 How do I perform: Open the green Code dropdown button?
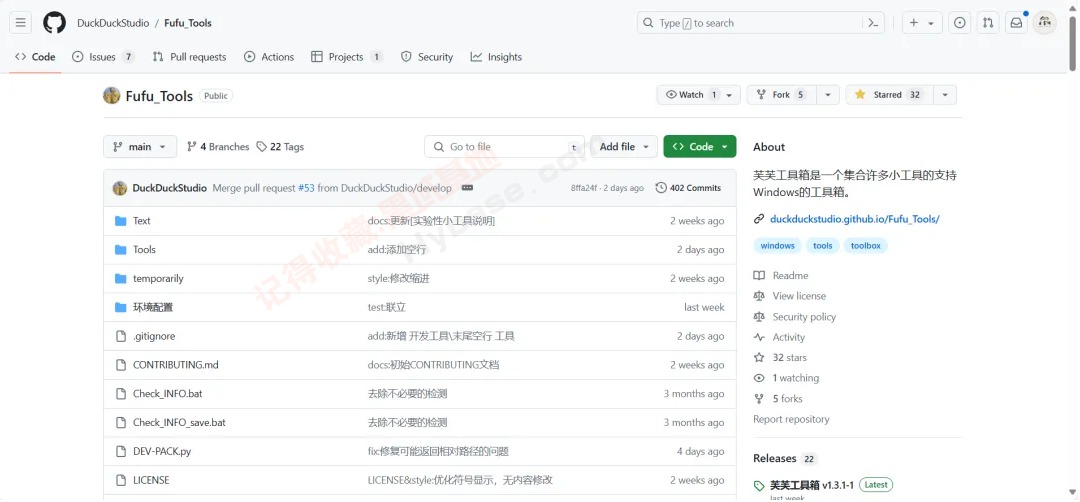pos(700,147)
